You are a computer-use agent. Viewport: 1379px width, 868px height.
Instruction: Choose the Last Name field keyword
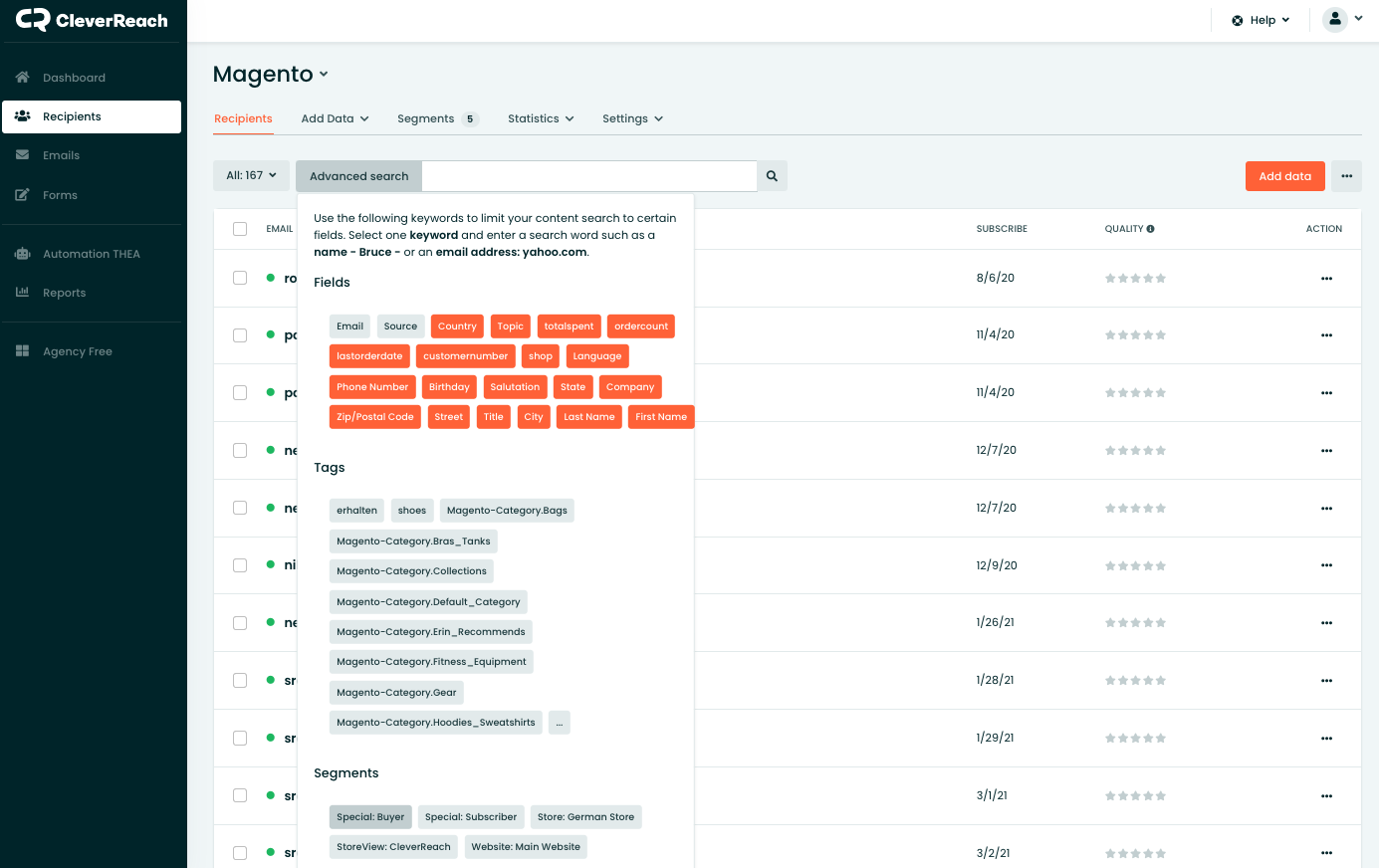click(589, 417)
